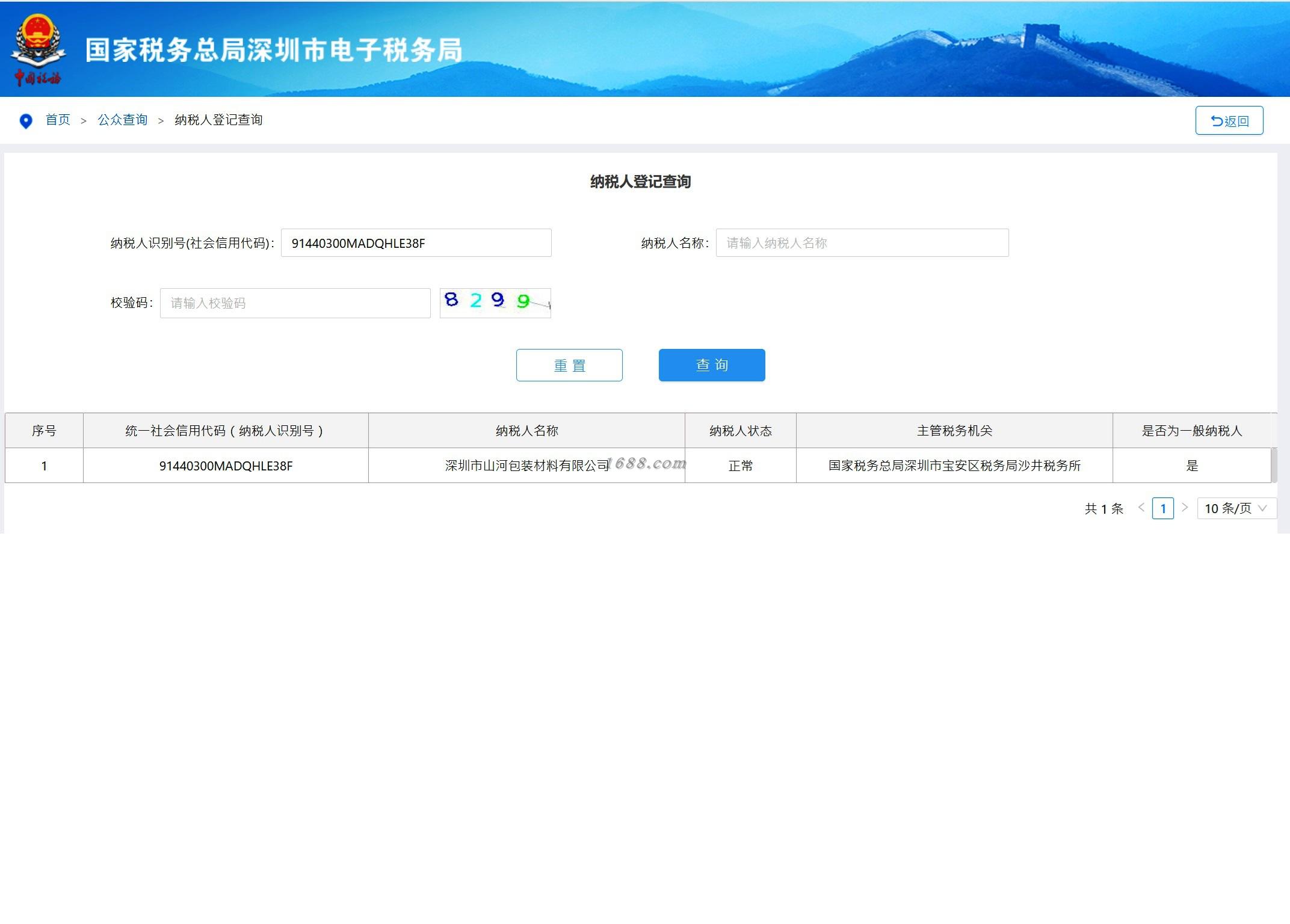The image size is (1290, 924).
Task: Click the China Tax emblem logo
Action: [37, 48]
